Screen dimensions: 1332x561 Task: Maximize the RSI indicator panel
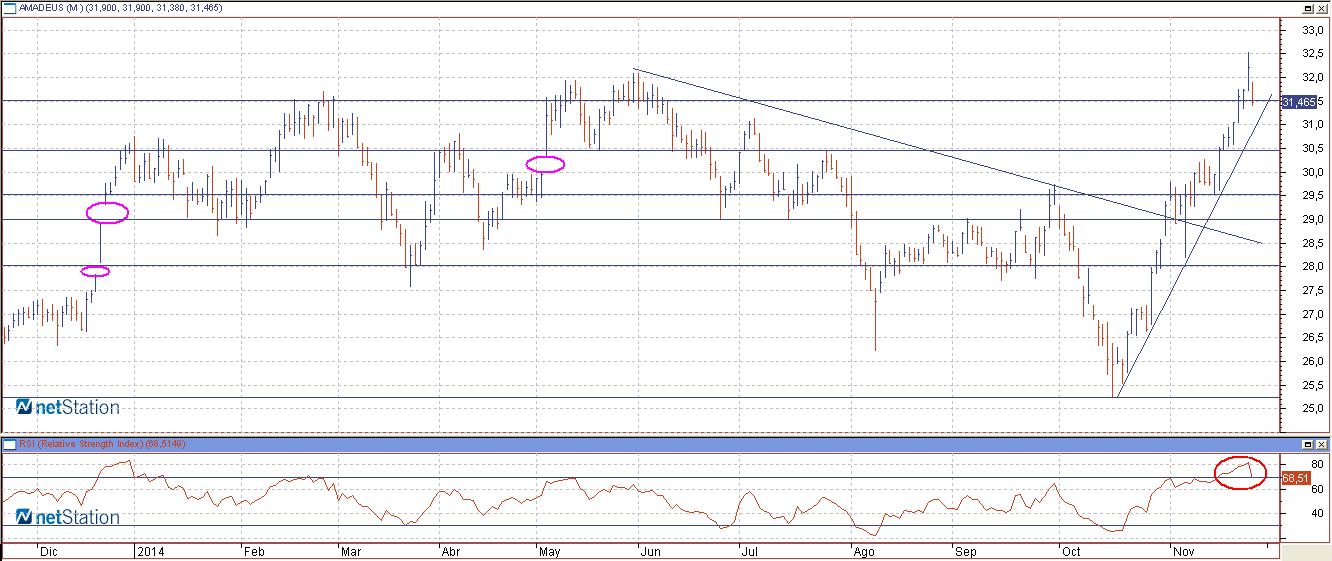(1307, 443)
